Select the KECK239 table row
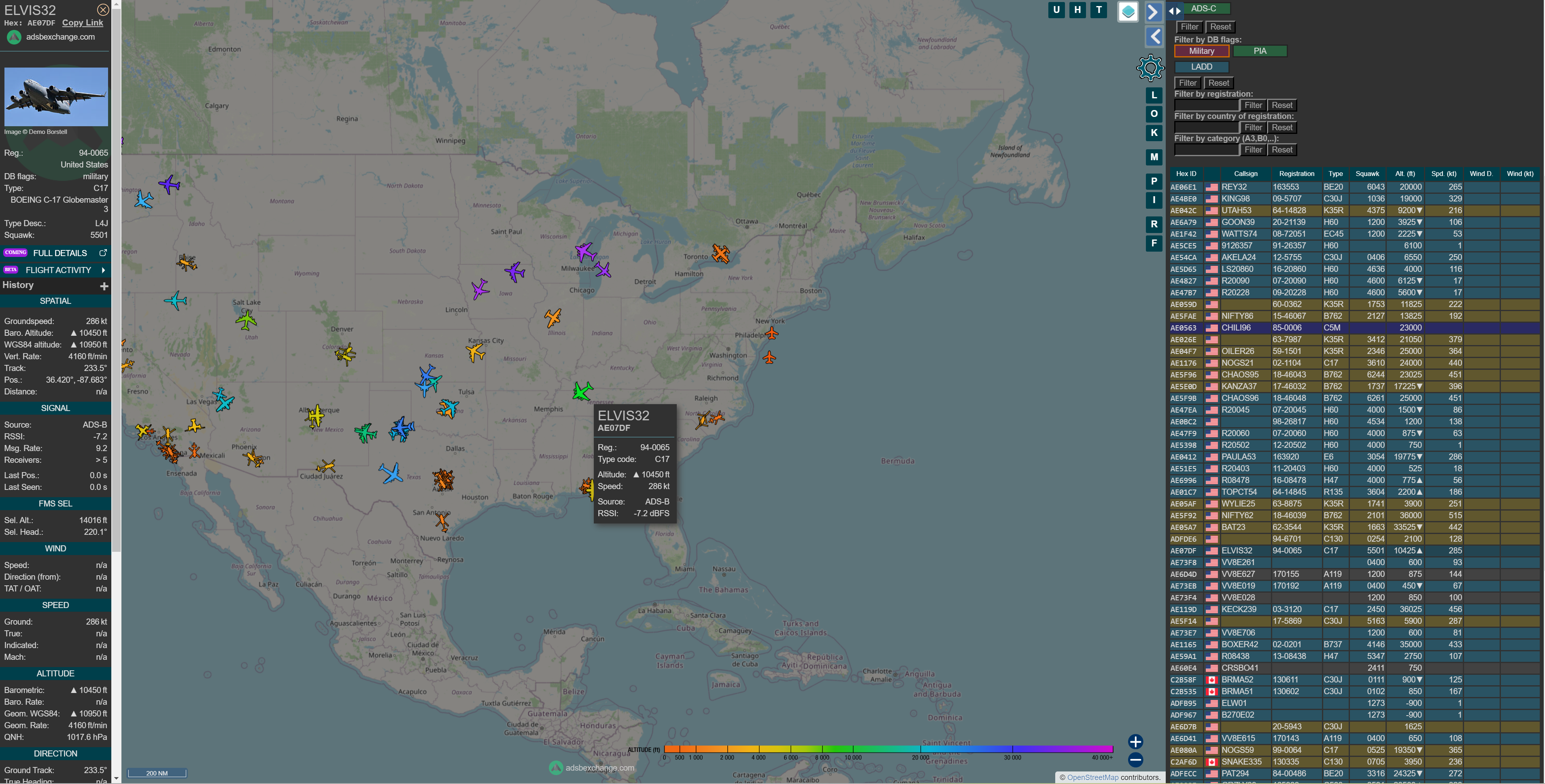1545x784 pixels. click(x=1354, y=609)
